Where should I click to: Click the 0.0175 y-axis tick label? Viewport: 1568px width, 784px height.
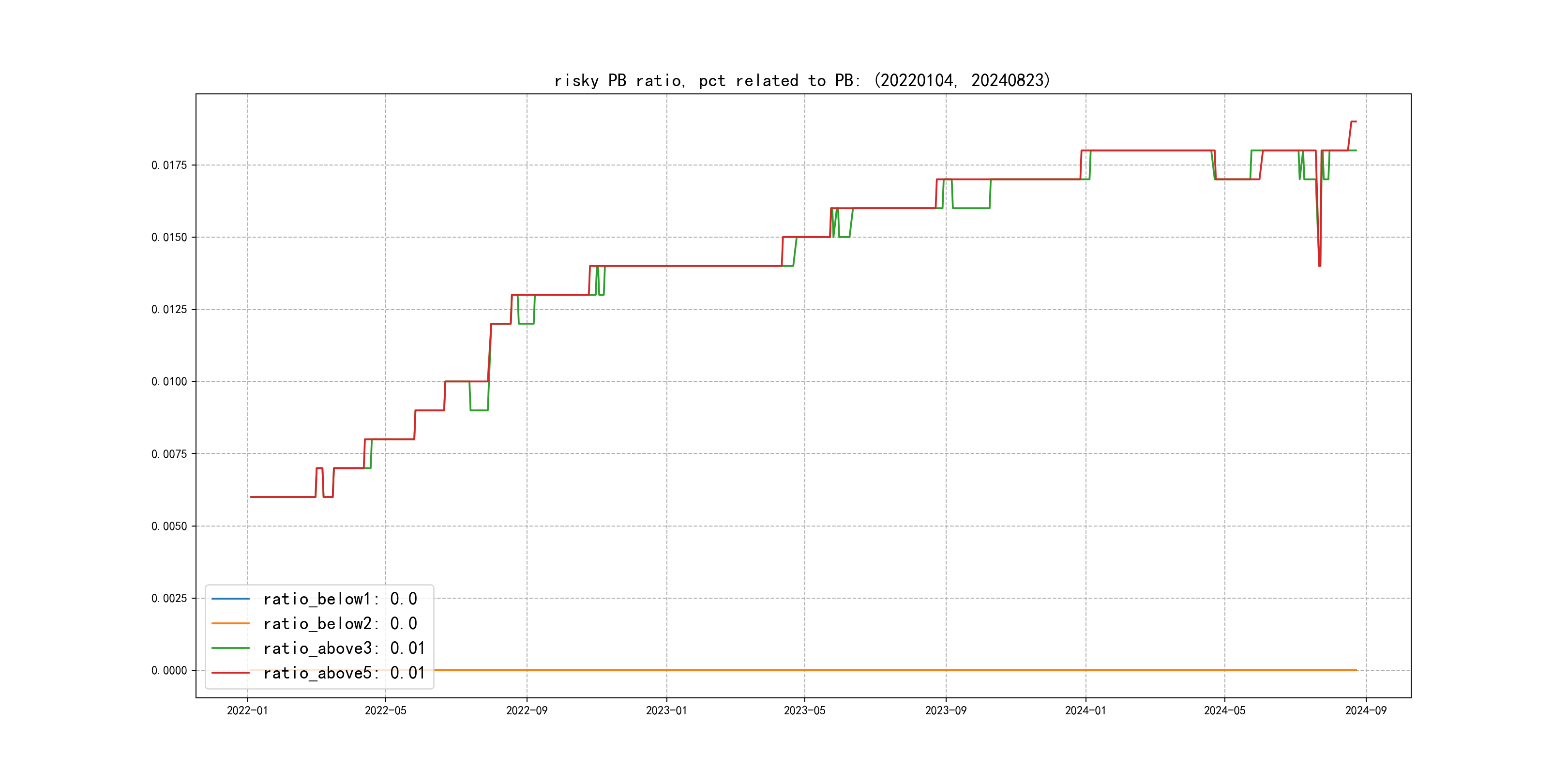coord(169,165)
